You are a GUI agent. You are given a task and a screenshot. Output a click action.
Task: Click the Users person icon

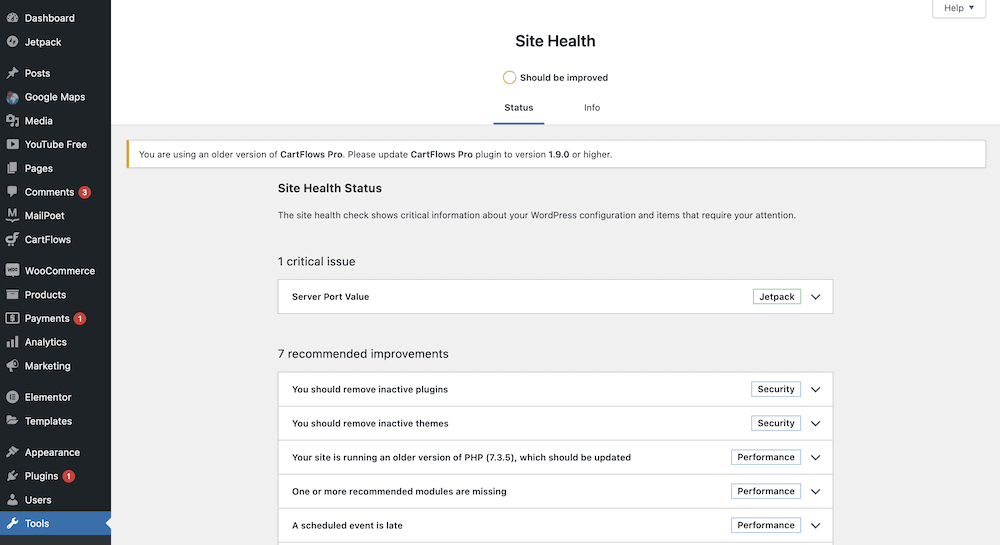(x=12, y=500)
